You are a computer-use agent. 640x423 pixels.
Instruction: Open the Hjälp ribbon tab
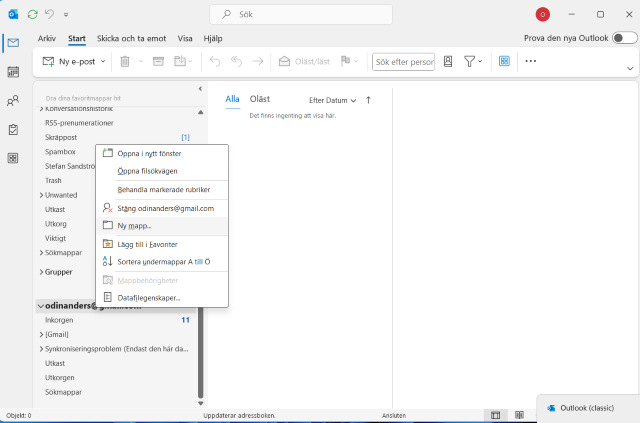pos(213,38)
